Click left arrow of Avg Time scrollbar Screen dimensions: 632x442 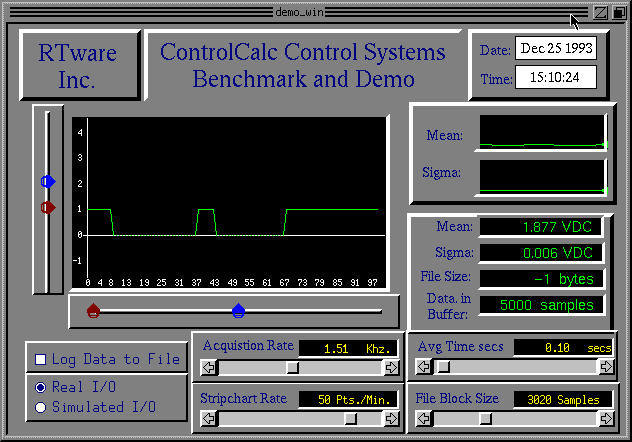click(422, 367)
